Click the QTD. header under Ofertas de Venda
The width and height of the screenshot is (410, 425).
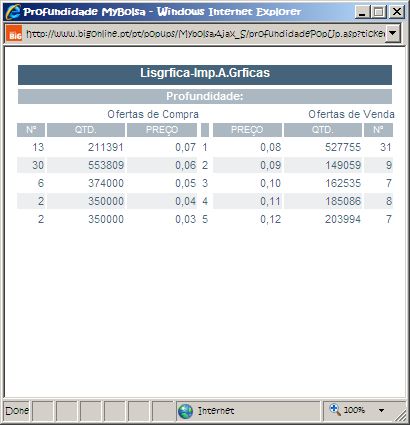pos(323,130)
